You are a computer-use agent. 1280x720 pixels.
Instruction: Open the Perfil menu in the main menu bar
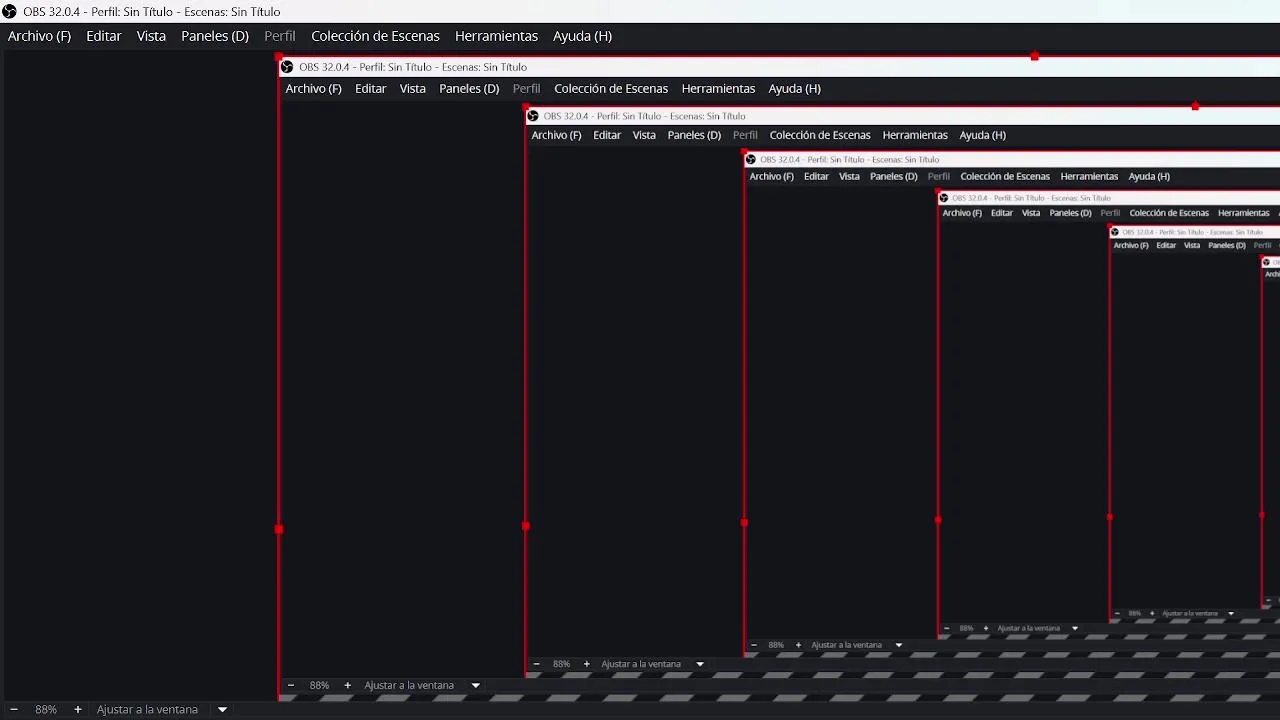(280, 36)
